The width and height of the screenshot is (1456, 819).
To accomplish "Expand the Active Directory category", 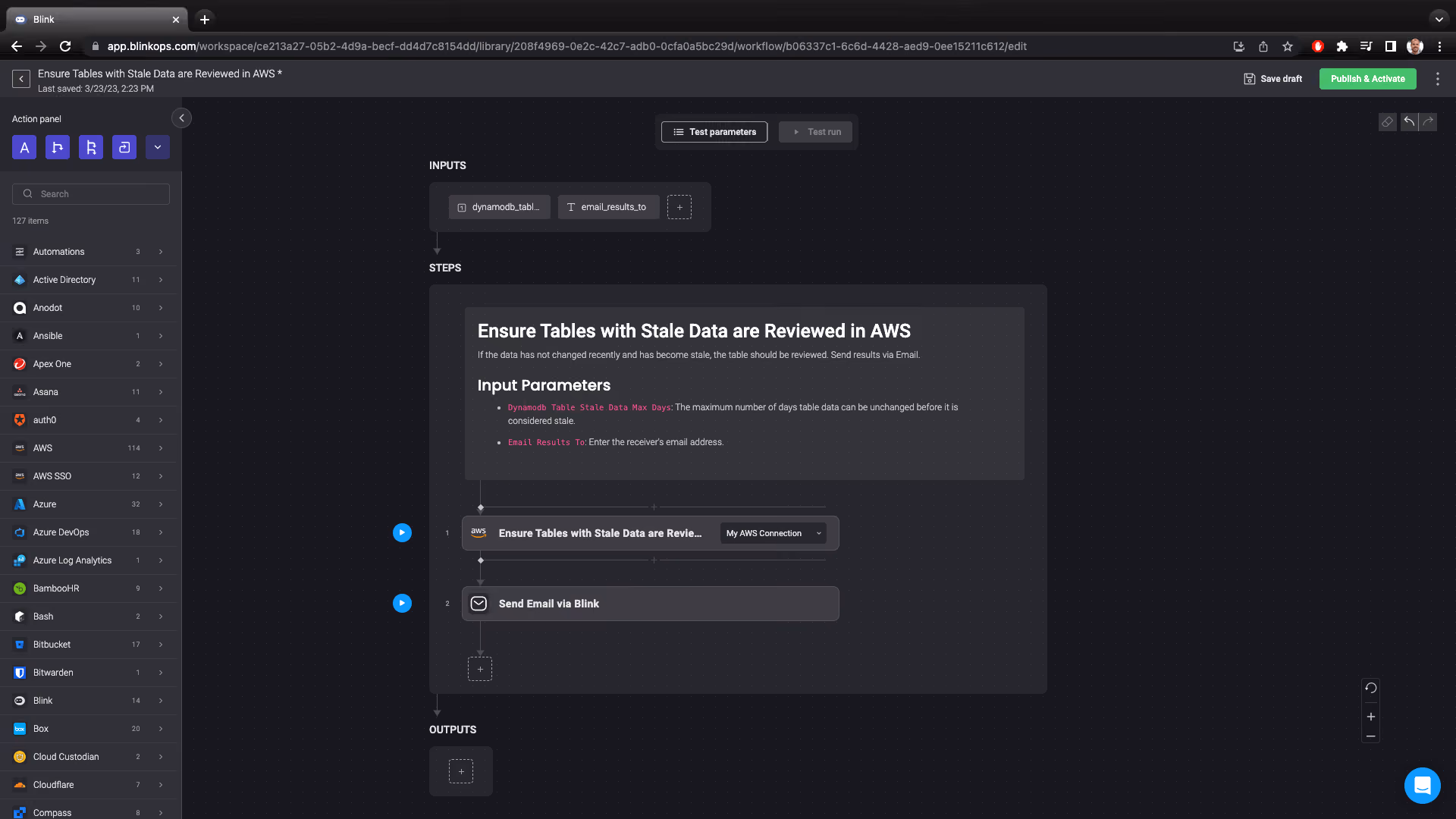I will [x=88, y=280].
